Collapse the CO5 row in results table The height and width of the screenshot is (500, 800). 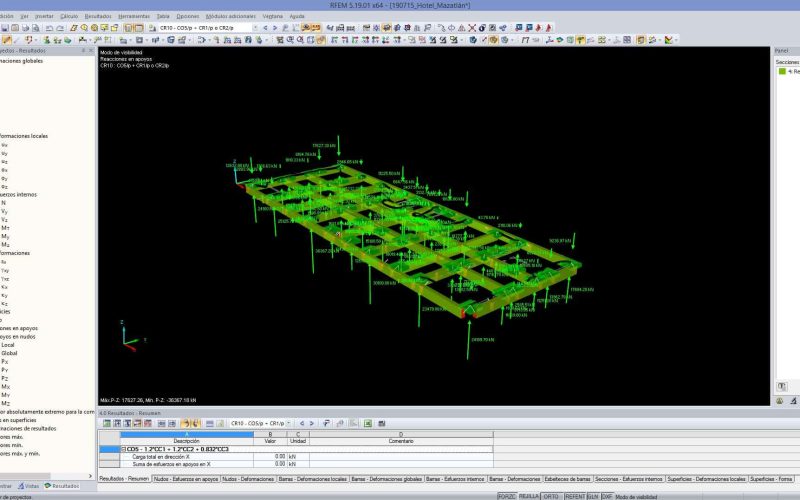pos(123,449)
